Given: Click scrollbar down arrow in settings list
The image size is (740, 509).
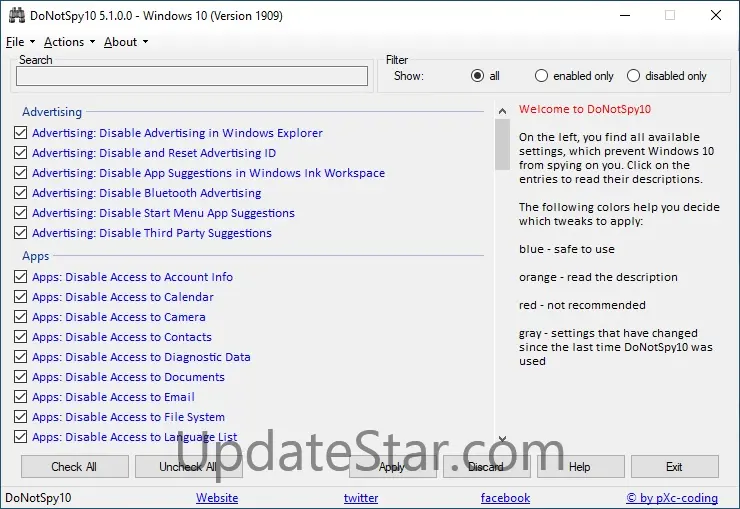Looking at the screenshot, I should pos(503,439).
